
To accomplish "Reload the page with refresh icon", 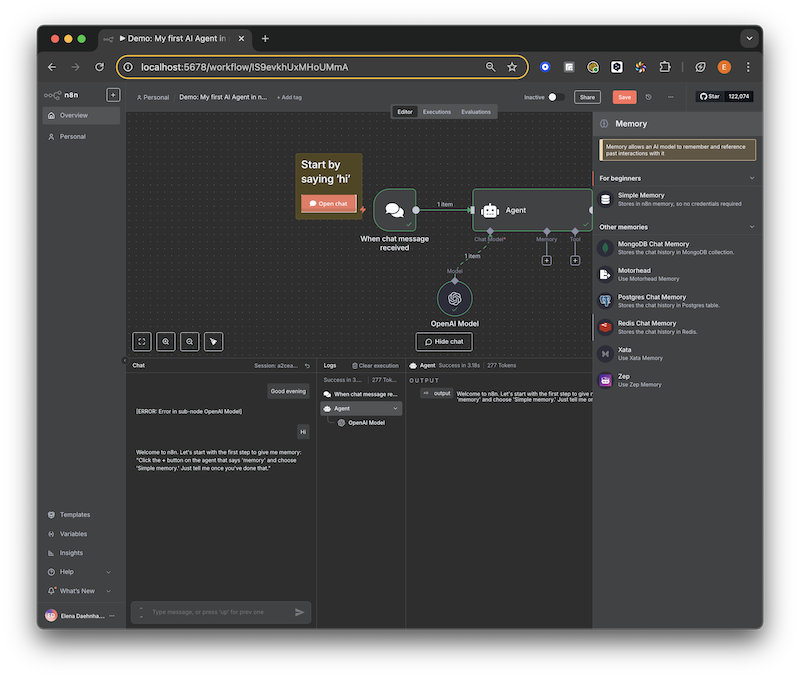I will pos(99,67).
